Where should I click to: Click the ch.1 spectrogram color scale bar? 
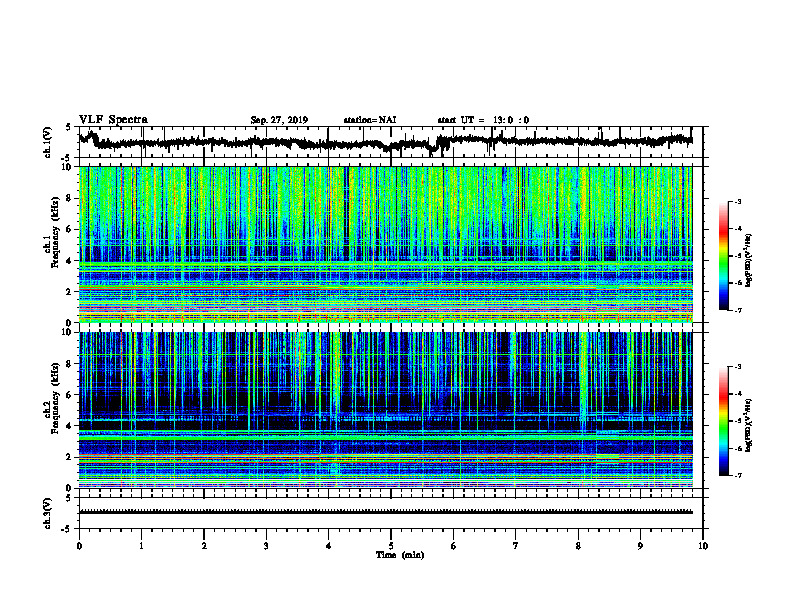point(723,256)
